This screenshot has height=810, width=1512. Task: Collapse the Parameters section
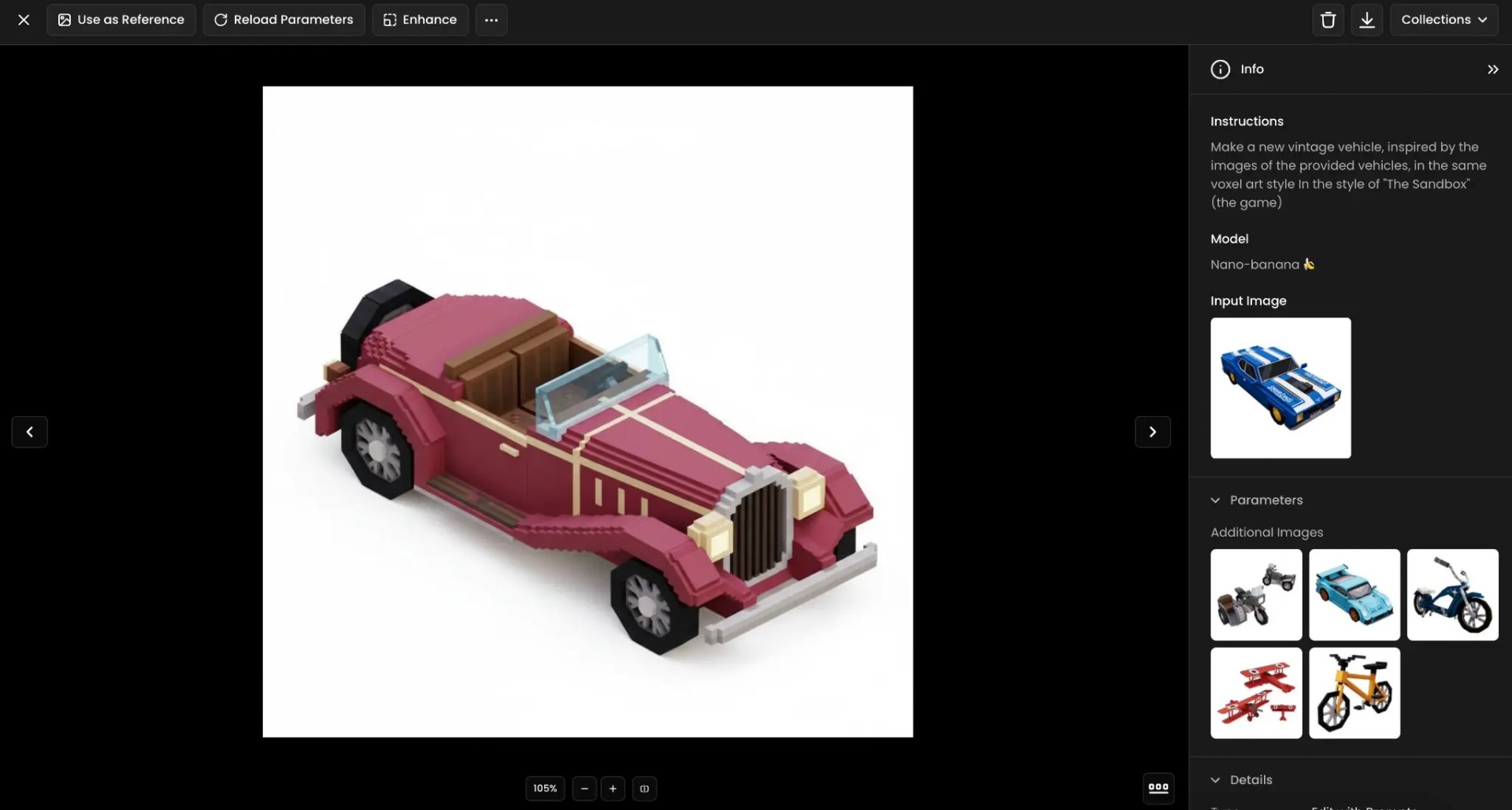pyautogui.click(x=1215, y=500)
